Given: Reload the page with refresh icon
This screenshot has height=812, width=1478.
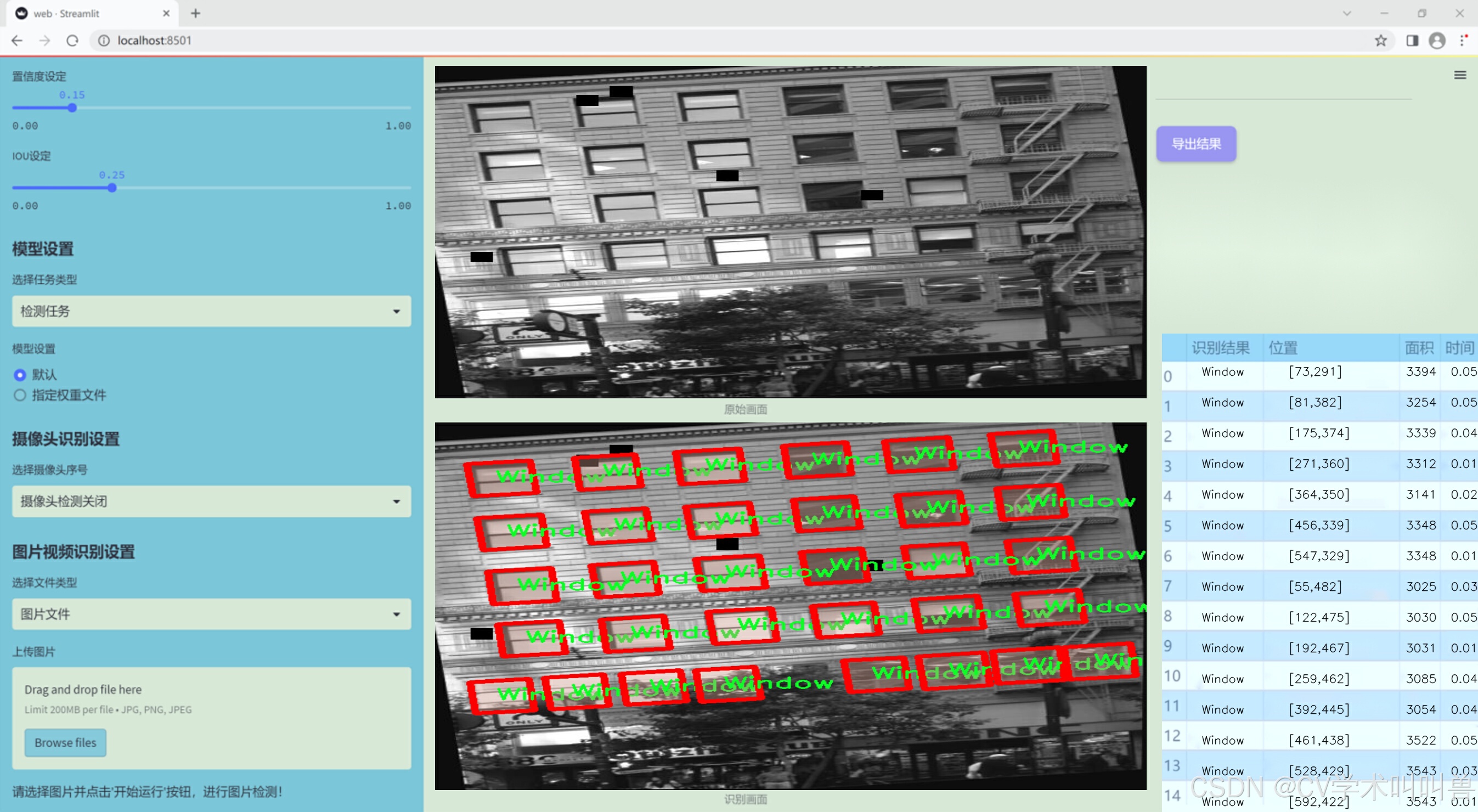Looking at the screenshot, I should (72, 41).
